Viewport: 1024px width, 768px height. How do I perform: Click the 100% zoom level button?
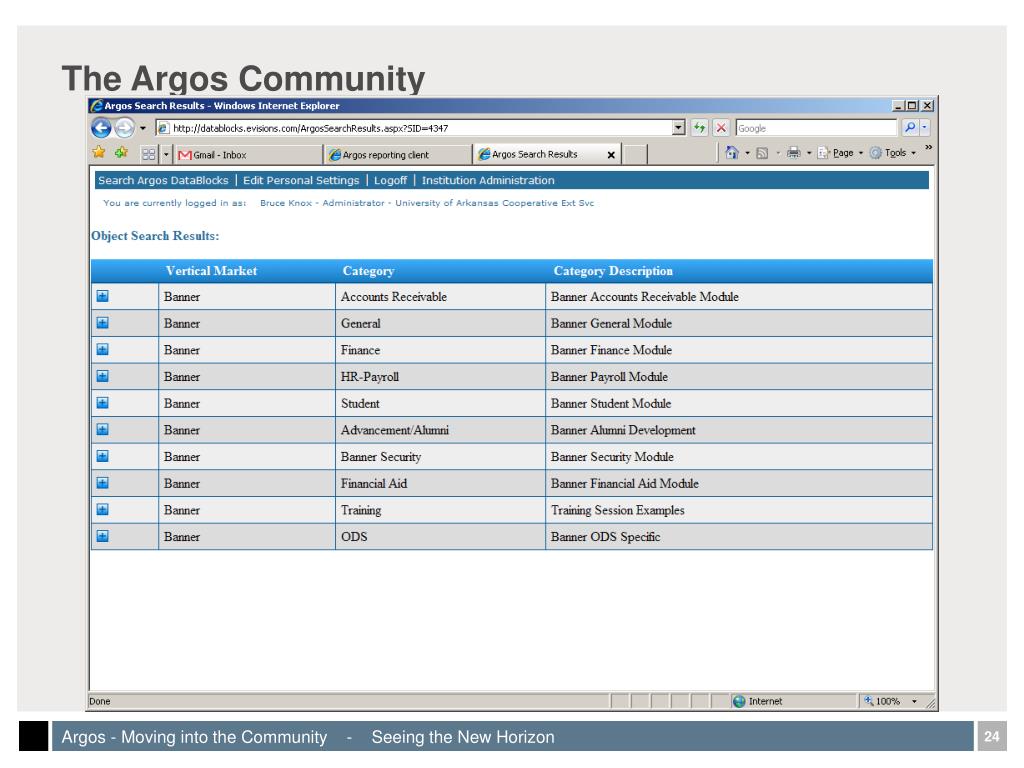click(x=882, y=701)
